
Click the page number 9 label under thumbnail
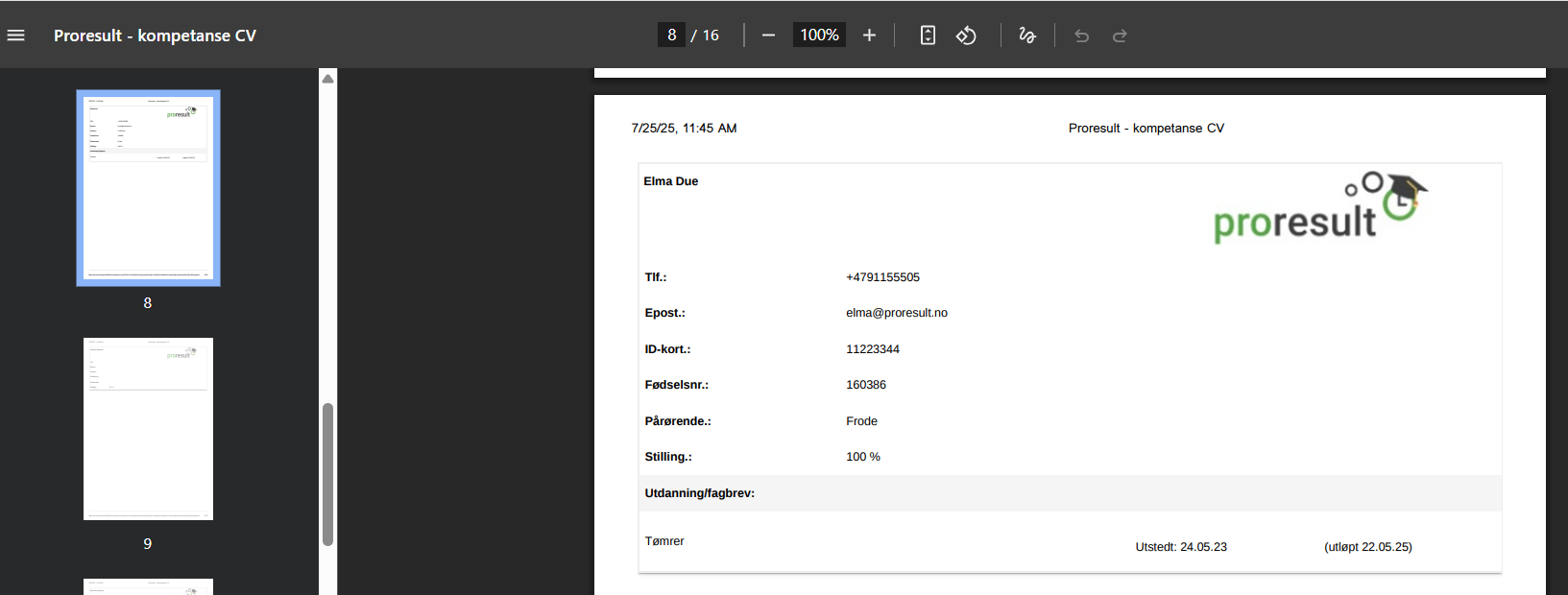click(x=148, y=544)
